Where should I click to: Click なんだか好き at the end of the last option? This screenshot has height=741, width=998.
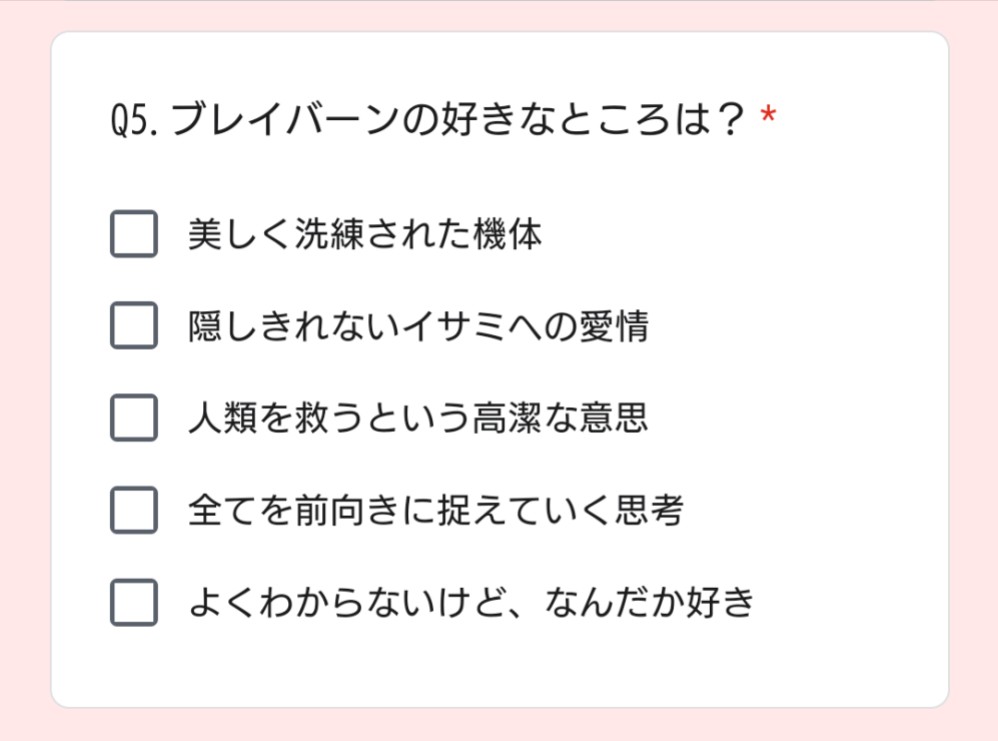(x=648, y=602)
